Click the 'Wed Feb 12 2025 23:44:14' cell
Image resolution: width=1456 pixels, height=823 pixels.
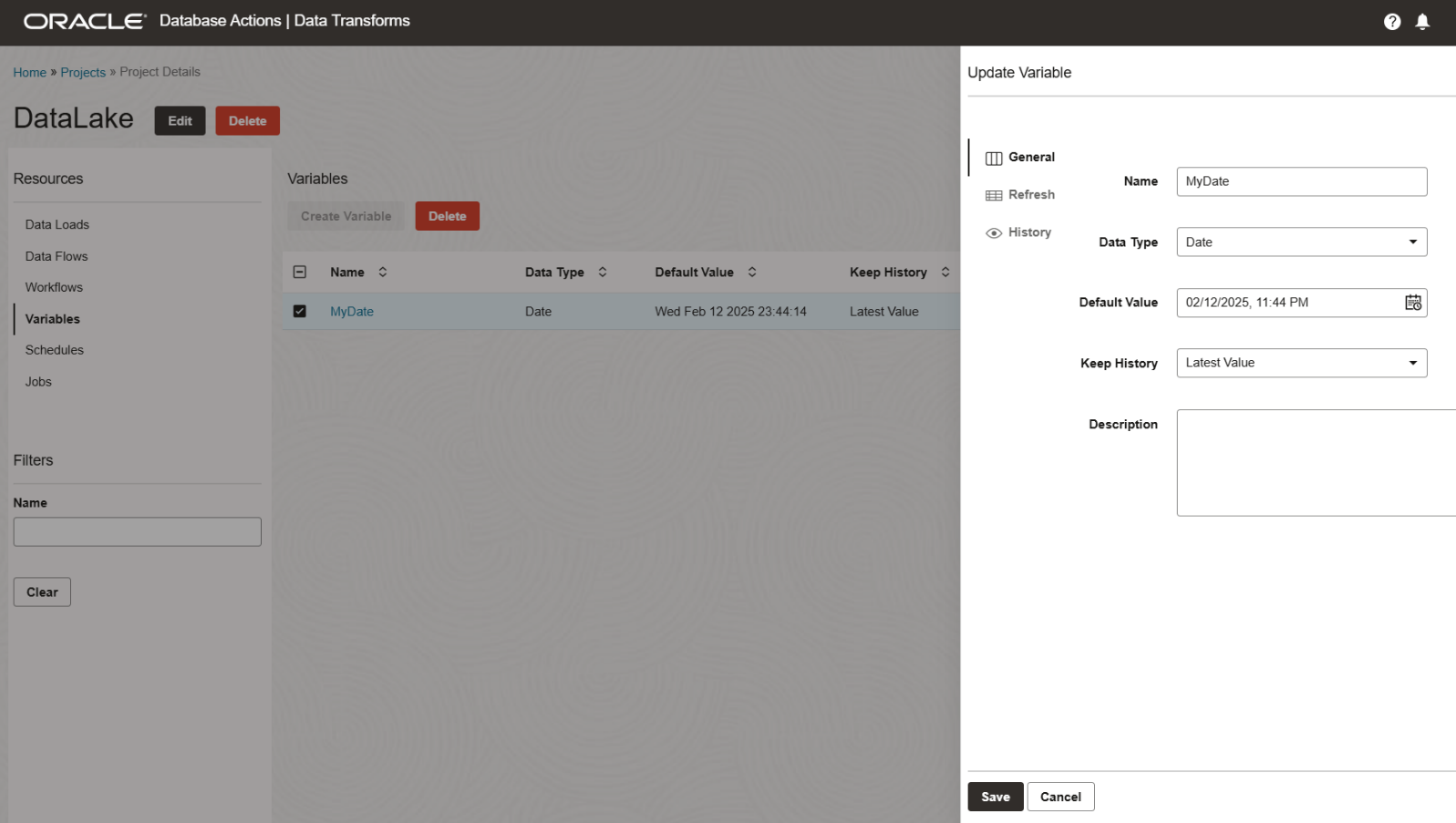(x=730, y=312)
